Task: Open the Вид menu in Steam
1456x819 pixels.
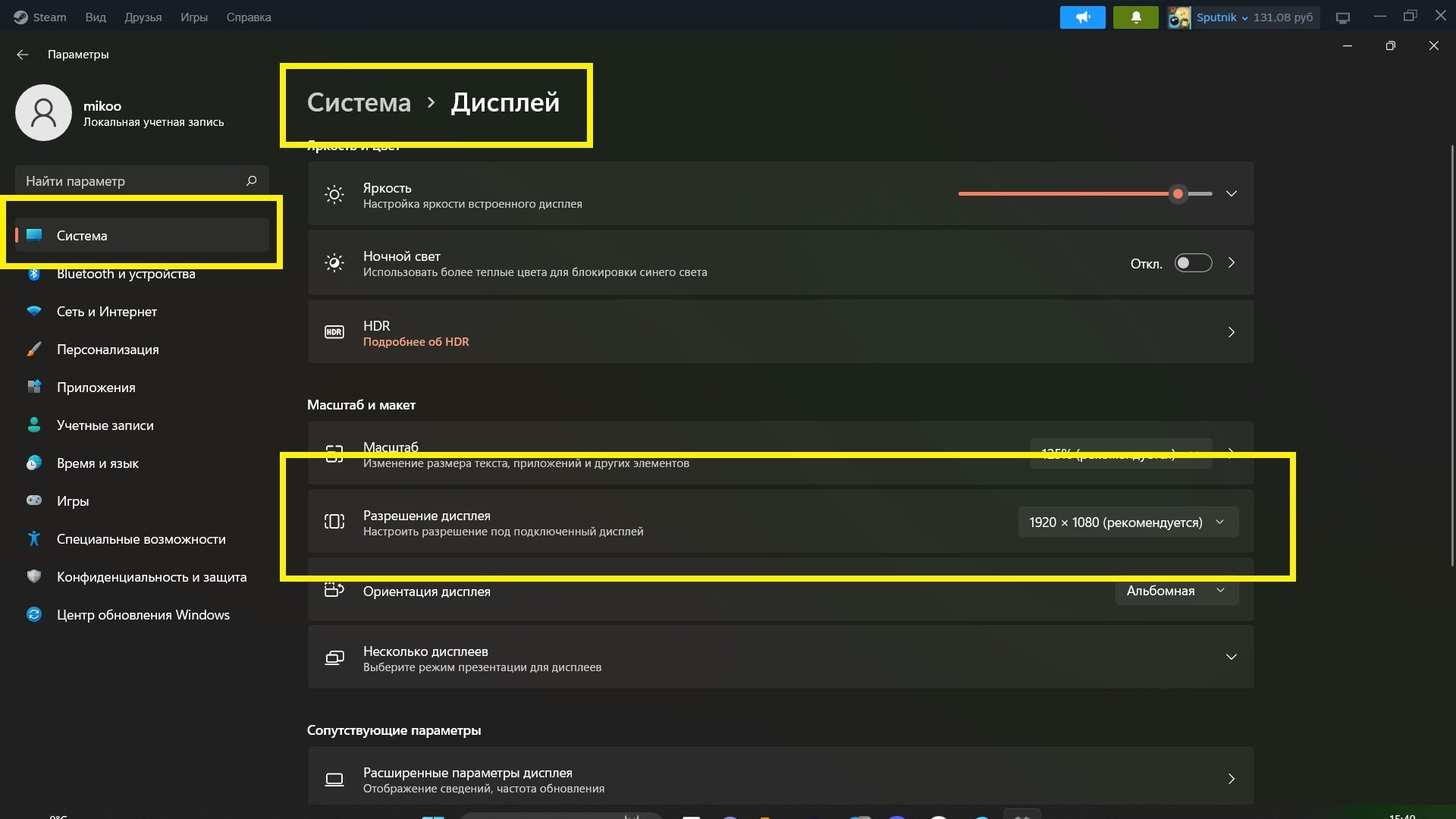Action: pyautogui.click(x=96, y=17)
